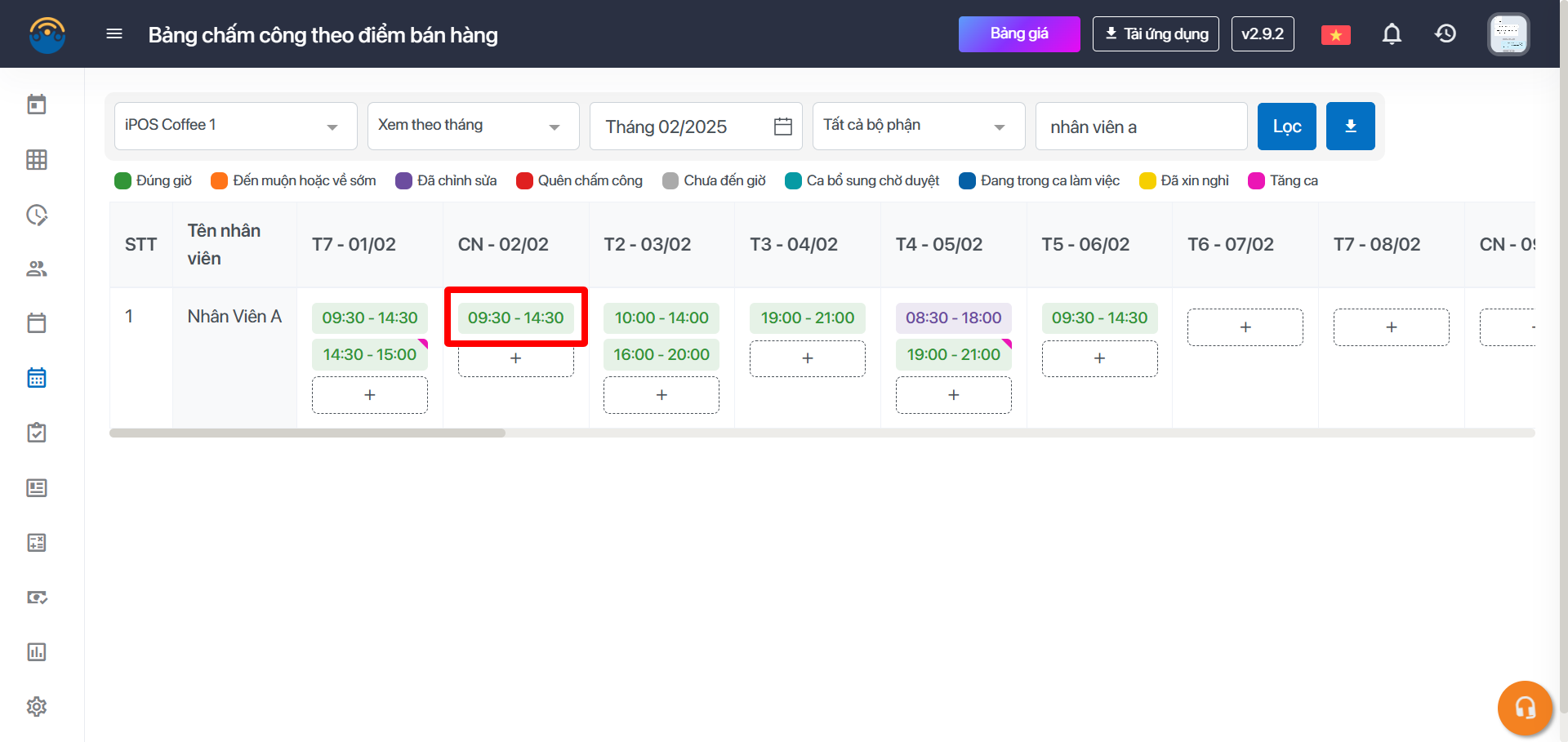Click the horizontal table scrollbar
1568x742 pixels.
coord(307,433)
